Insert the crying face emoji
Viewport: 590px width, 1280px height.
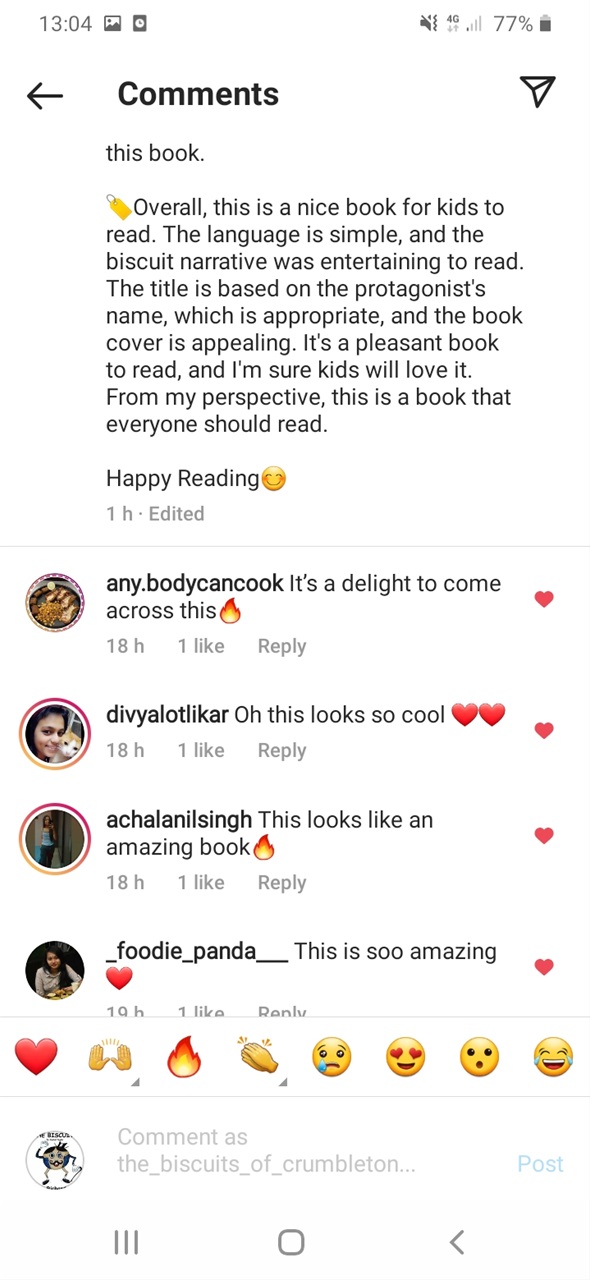(x=331, y=1057)
